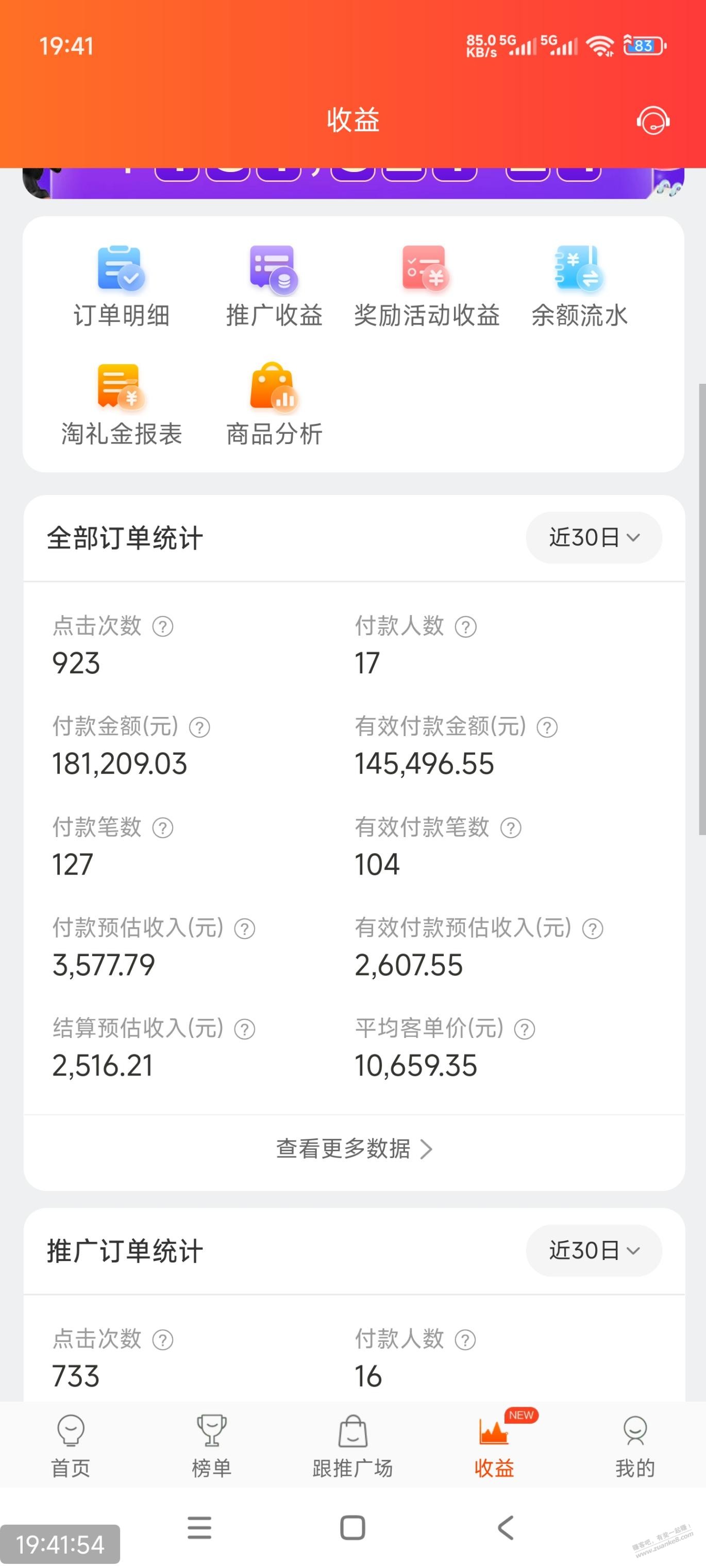Show help for 付款金额(元)
The width and height of the screenshot is (706, 1568).
pos(200,727)
